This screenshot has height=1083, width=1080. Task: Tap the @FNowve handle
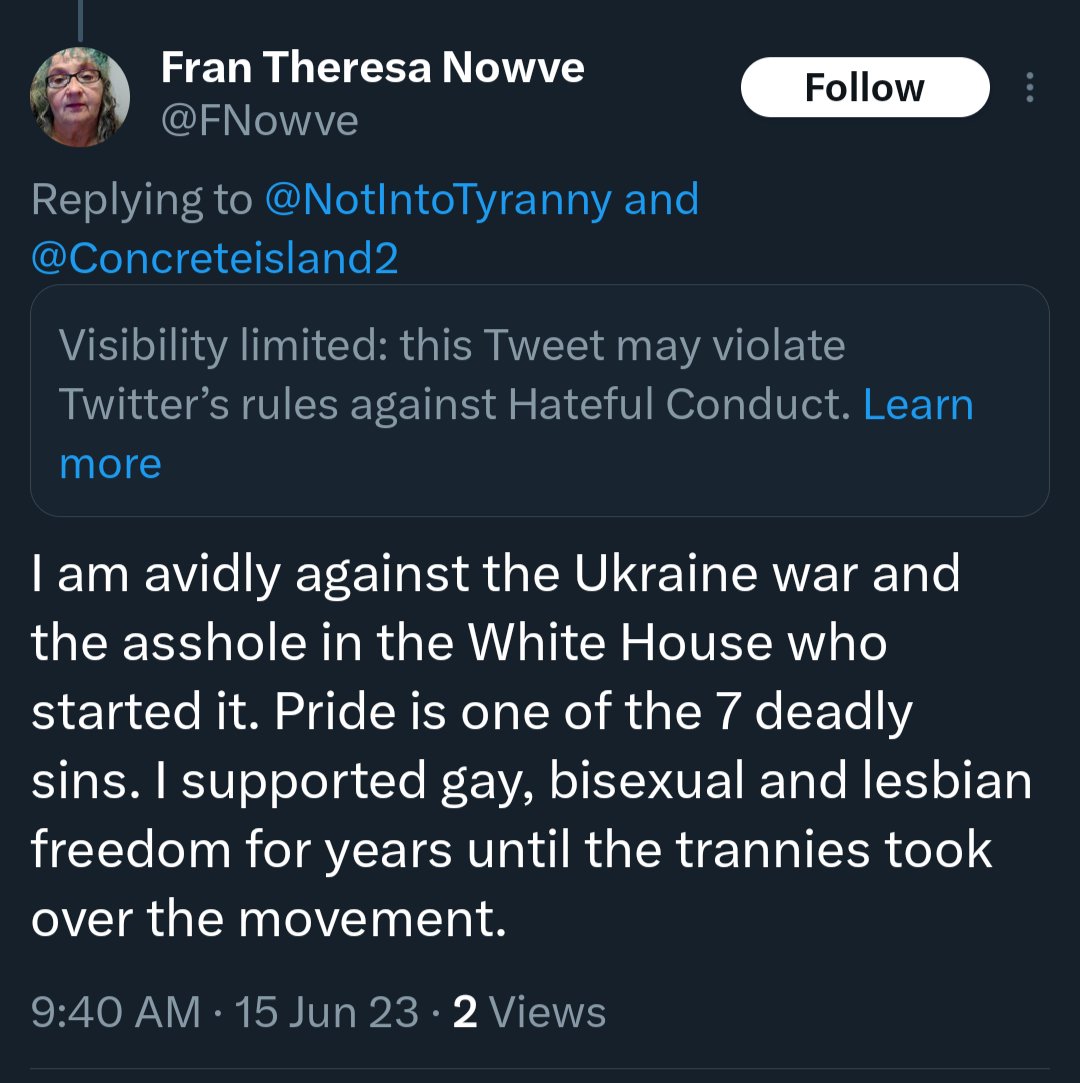[x=259, y=121]
